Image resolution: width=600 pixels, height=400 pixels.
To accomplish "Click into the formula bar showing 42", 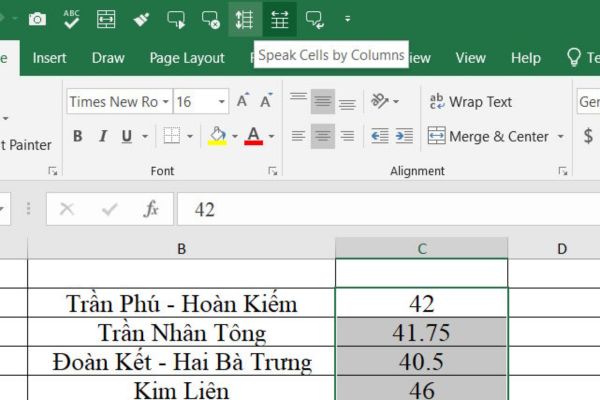I will (388, 209).
